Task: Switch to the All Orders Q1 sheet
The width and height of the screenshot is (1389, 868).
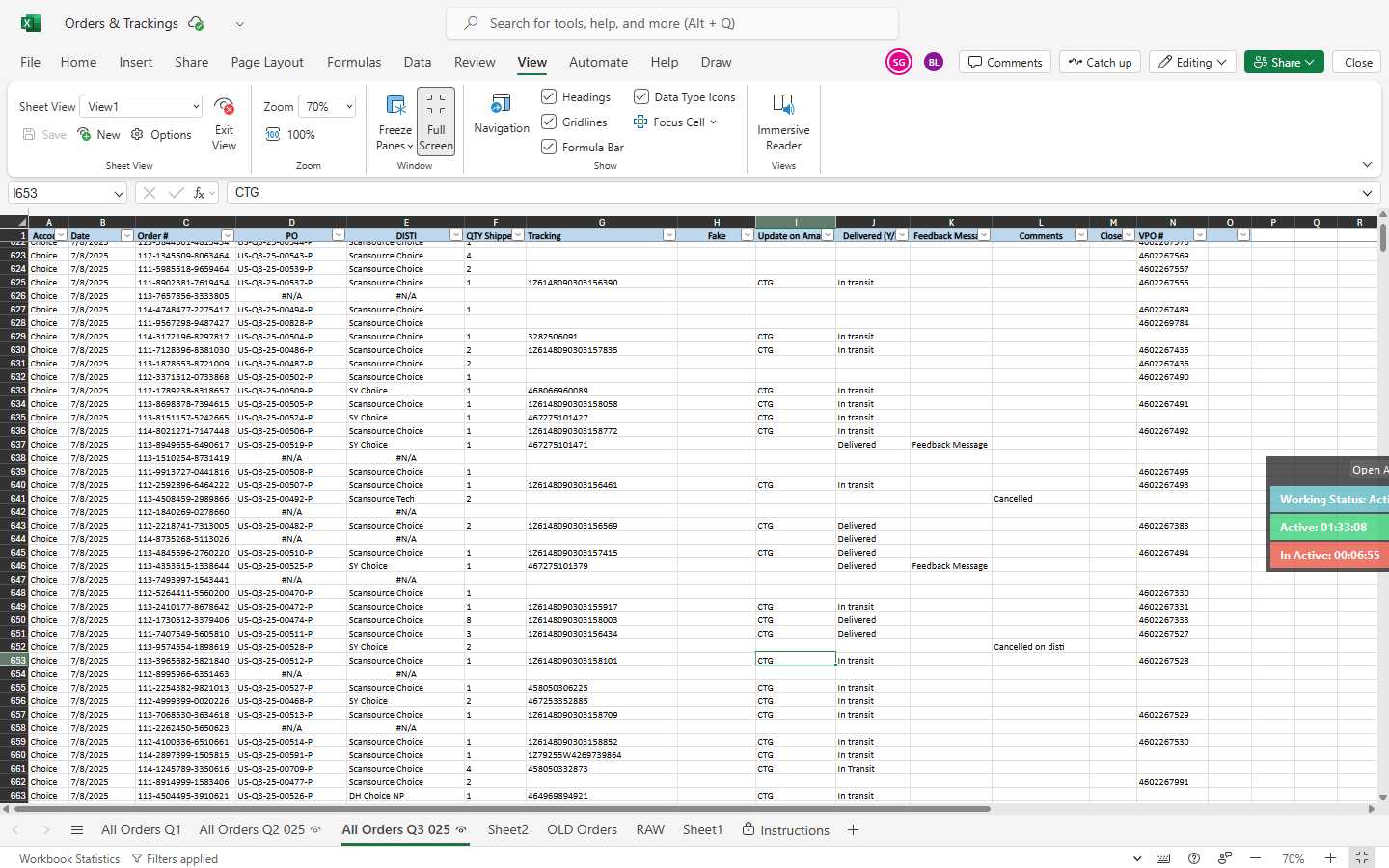Action: point(141,830)
